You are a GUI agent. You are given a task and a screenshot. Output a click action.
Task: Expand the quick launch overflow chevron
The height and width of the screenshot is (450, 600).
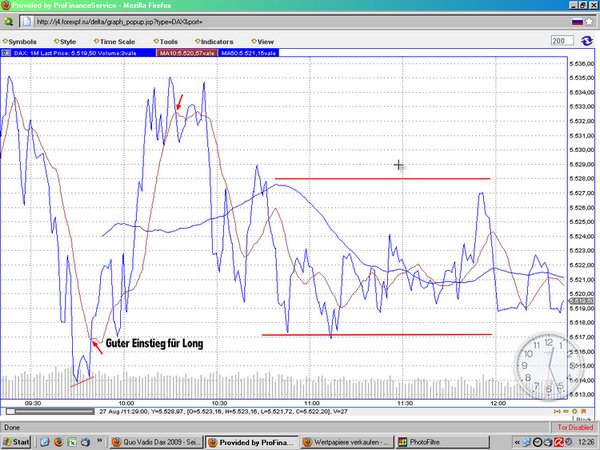click(99, 441)
